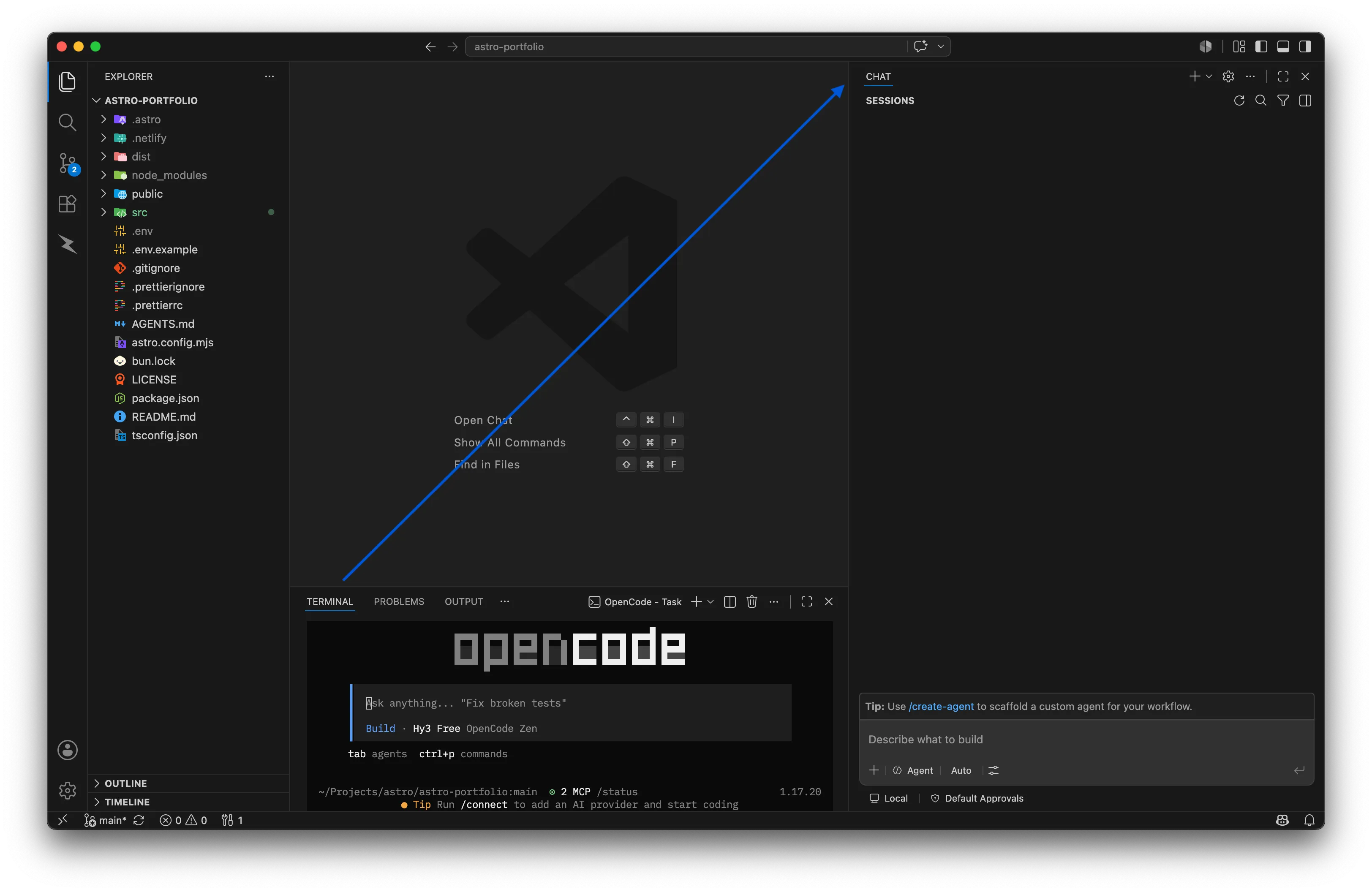The width and height of the screenshot is (1372, 892).
Task: Start a new chat with the plus icon
Action: (x=1195, y=76)
